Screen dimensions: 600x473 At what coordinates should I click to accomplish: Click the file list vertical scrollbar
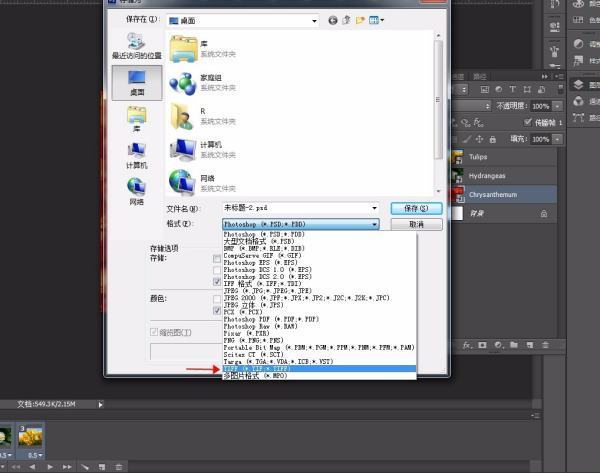[438, 100]
